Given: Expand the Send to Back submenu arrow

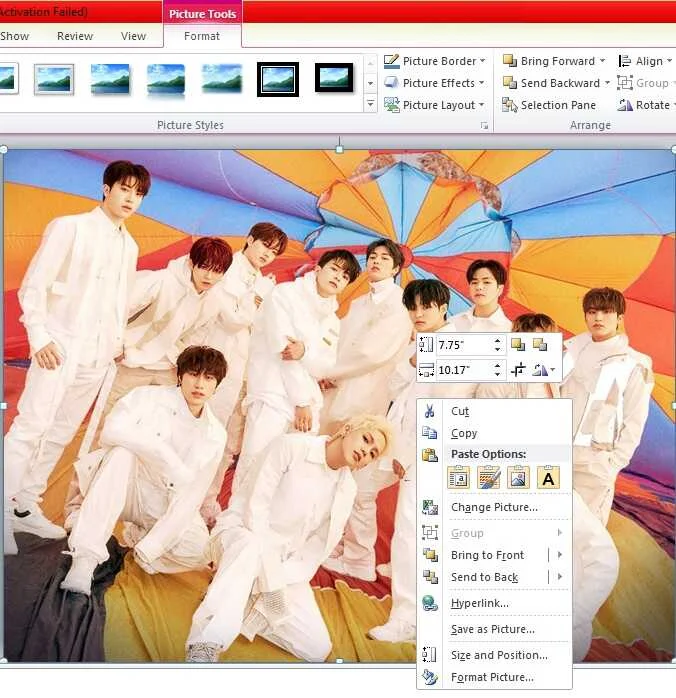Looking at the screenshot, I should click(x=560, y=577).
